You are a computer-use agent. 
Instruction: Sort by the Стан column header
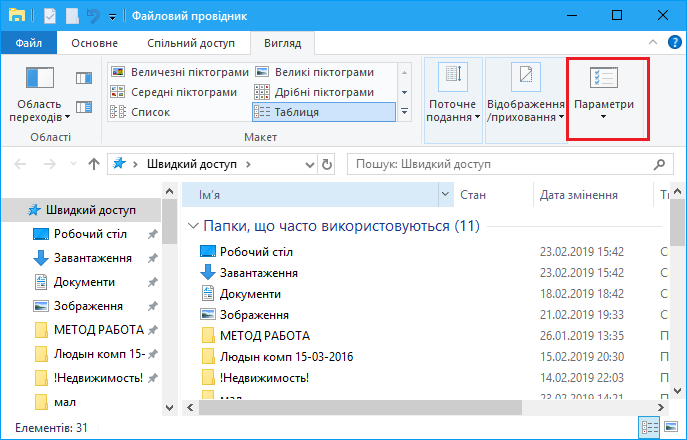tap(494, 195)
